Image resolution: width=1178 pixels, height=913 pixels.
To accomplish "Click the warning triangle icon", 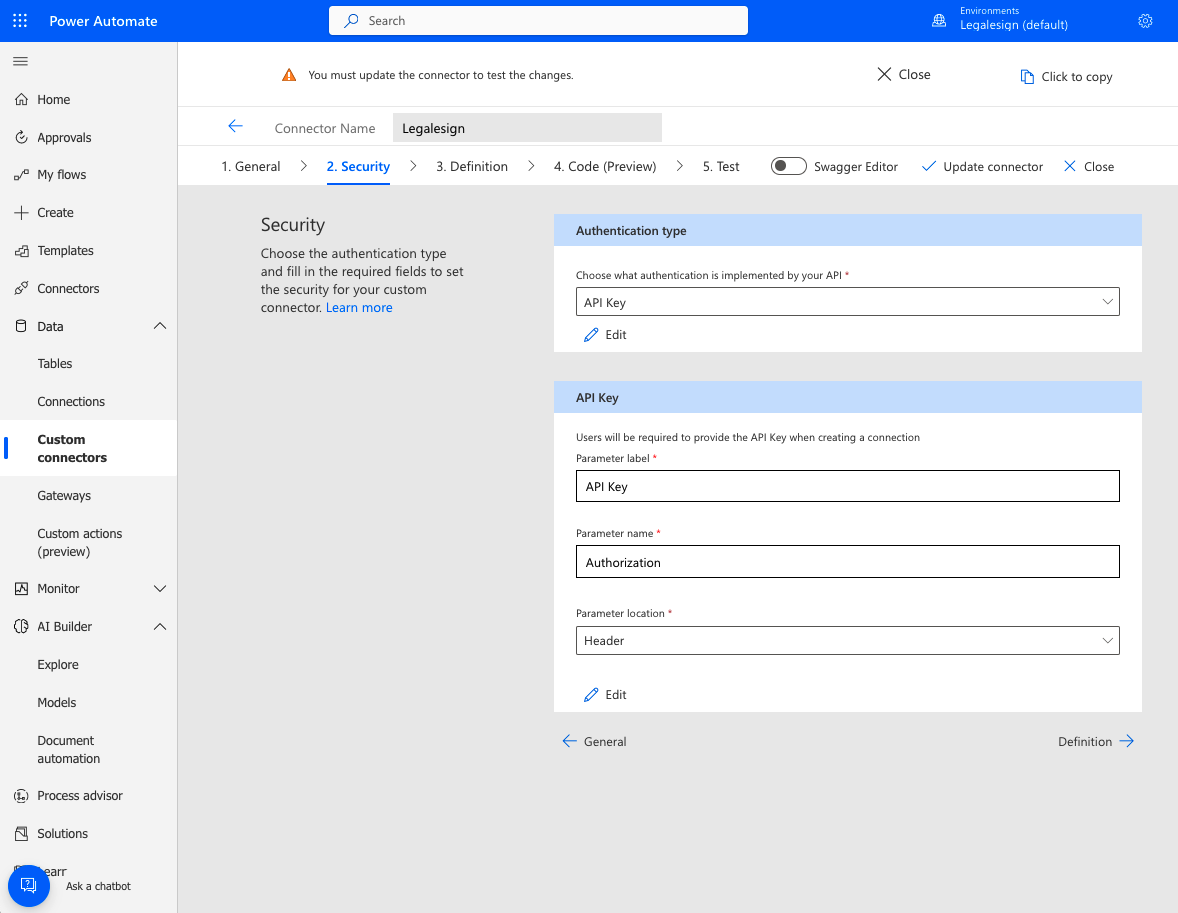I will [x=289, y=75].
